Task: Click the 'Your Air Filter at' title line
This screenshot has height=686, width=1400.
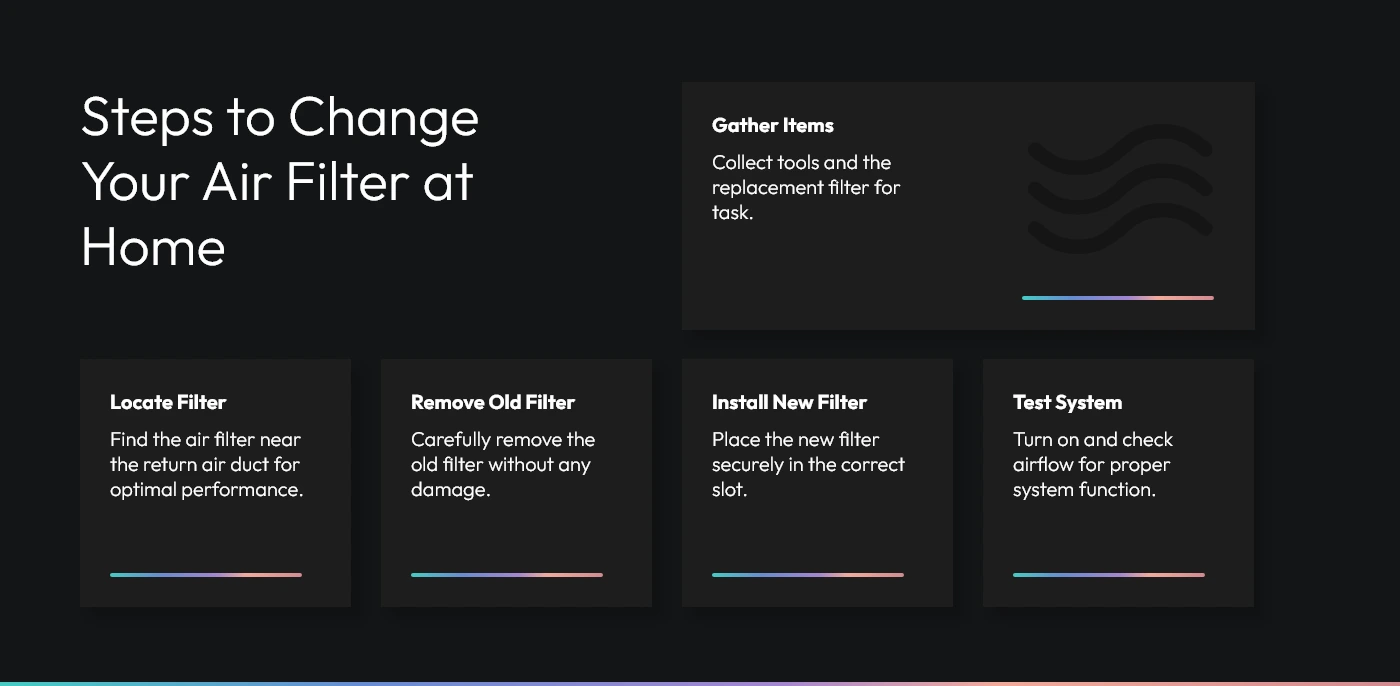Action: [x=277, y=182]
